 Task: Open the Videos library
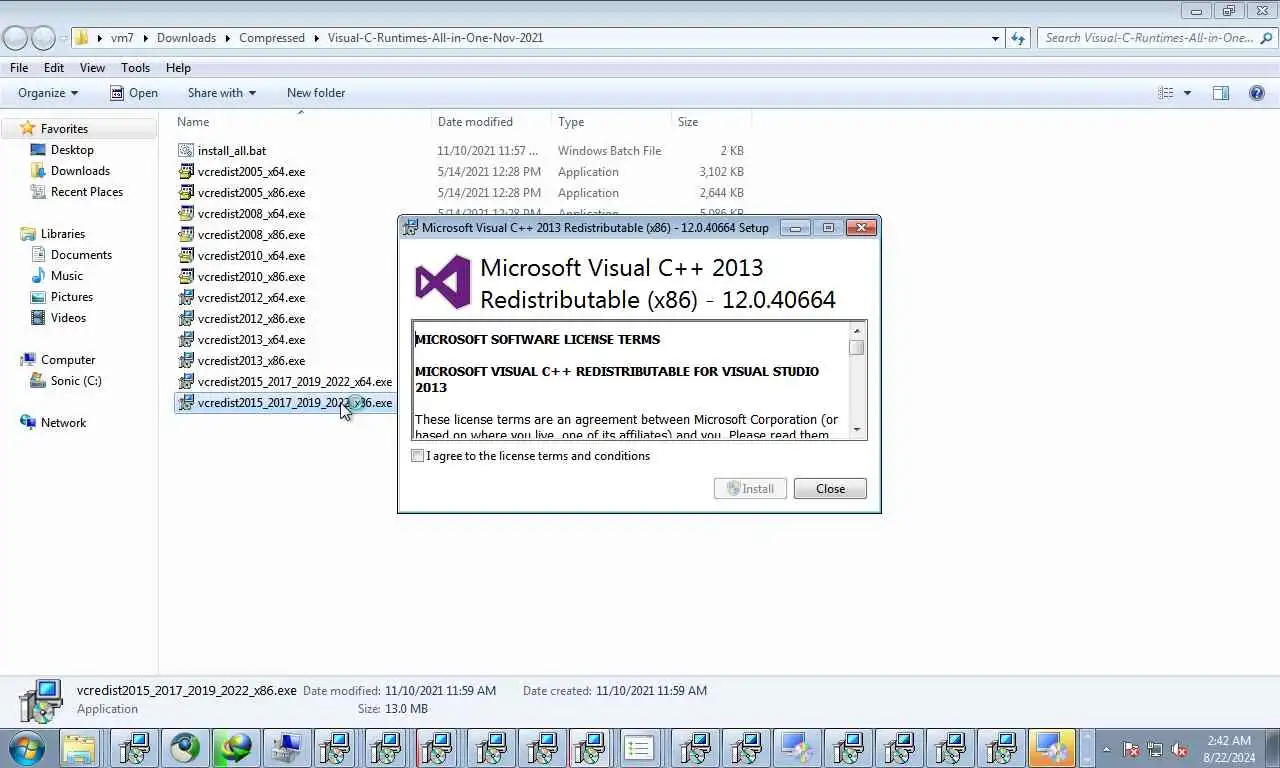click(x=68, y=318)
